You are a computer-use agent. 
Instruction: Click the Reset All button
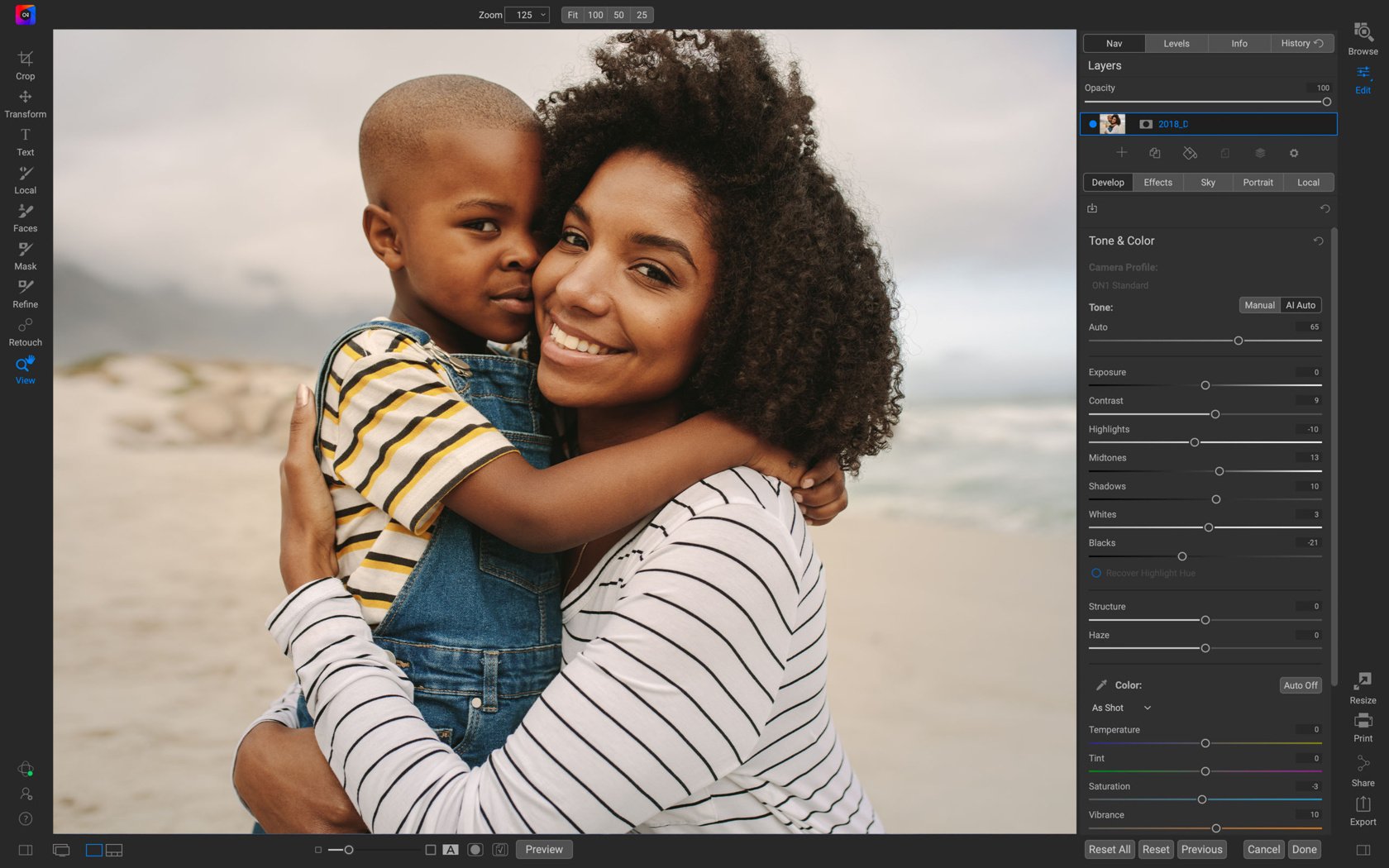click(x=1109, y=849)
